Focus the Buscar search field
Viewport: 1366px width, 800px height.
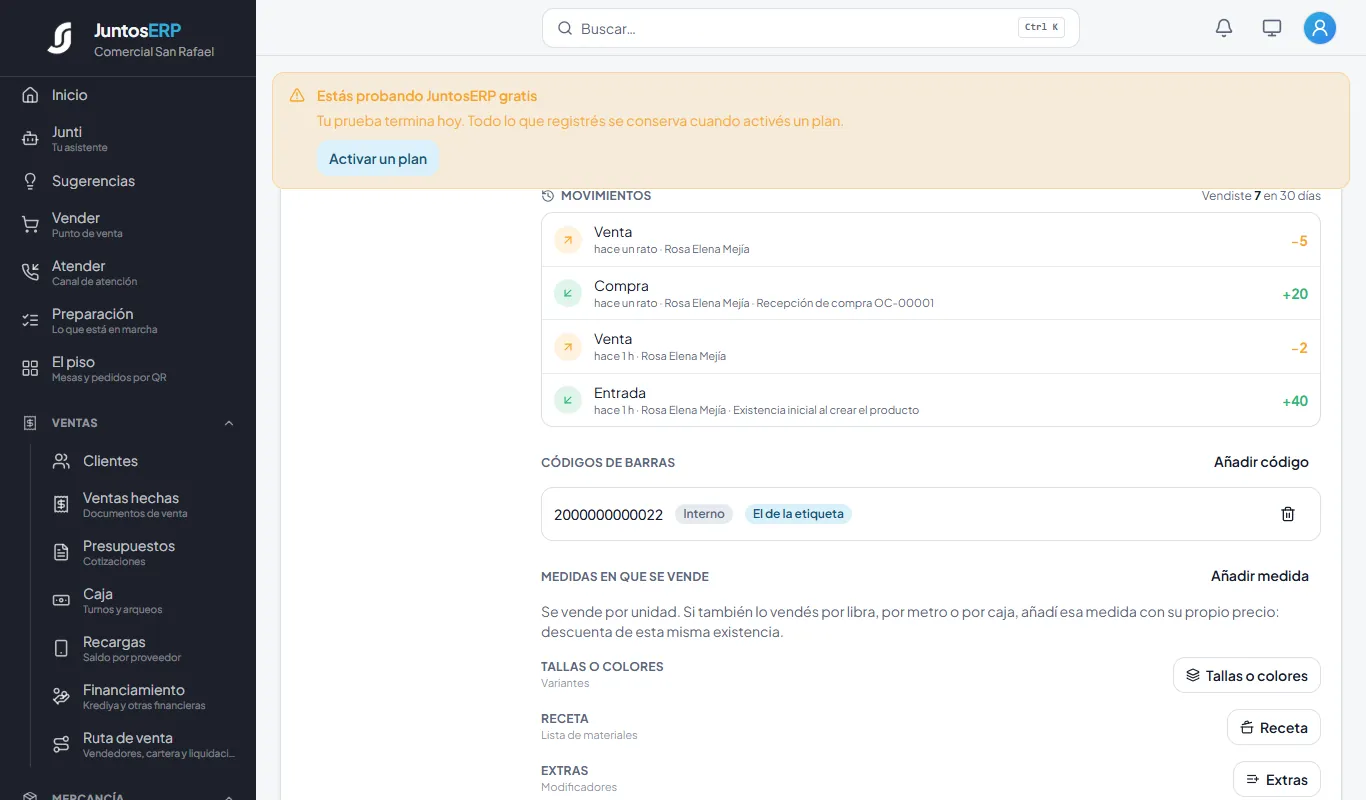coord(810,28)
